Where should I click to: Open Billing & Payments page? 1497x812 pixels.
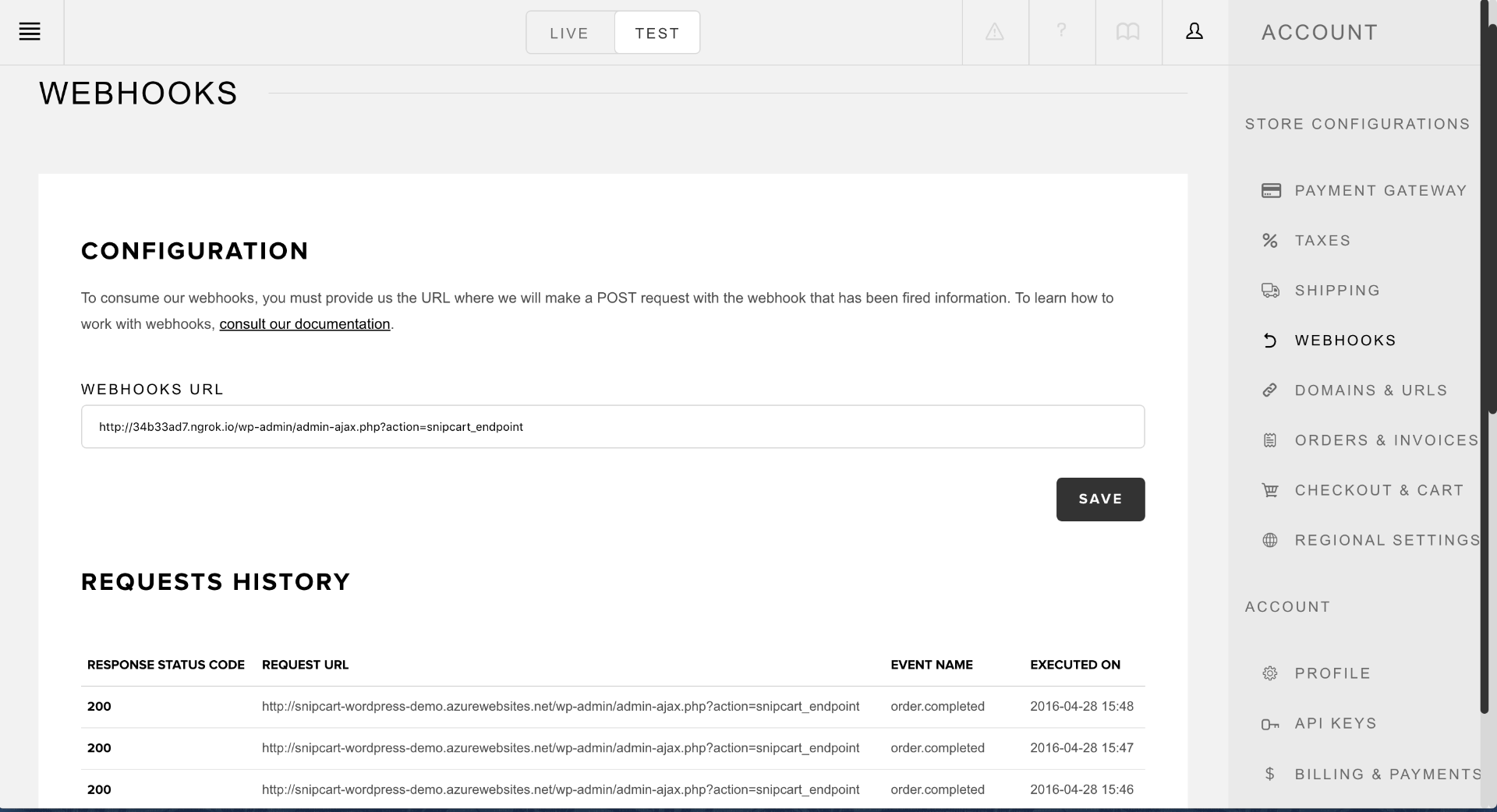click(1388, 774)
